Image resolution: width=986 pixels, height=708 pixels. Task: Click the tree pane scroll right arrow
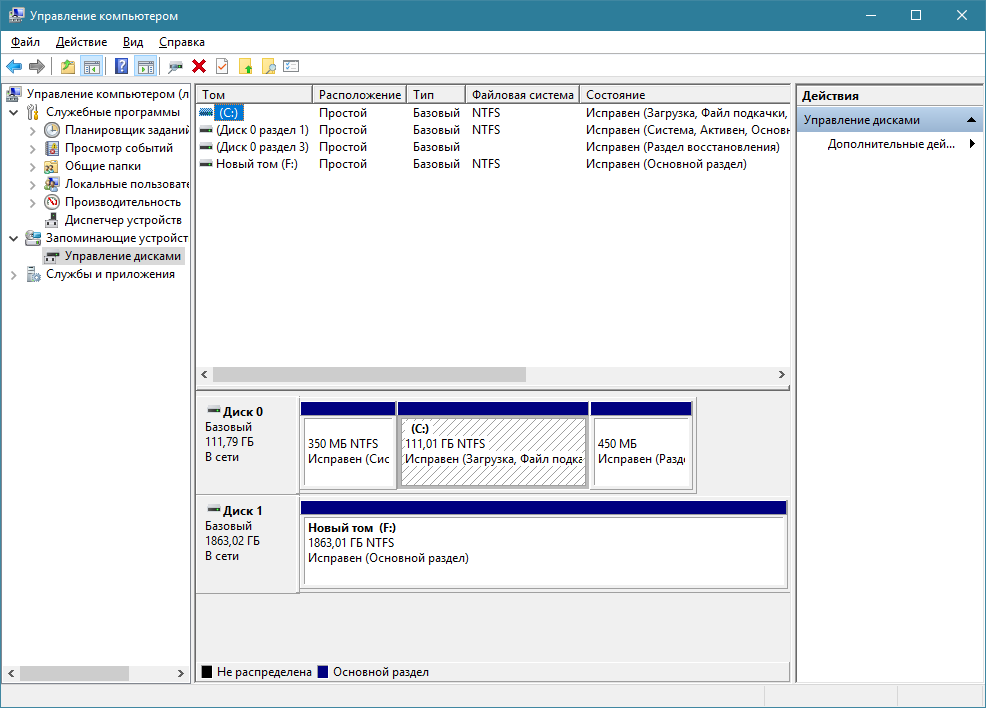click(x=180, y=673)
